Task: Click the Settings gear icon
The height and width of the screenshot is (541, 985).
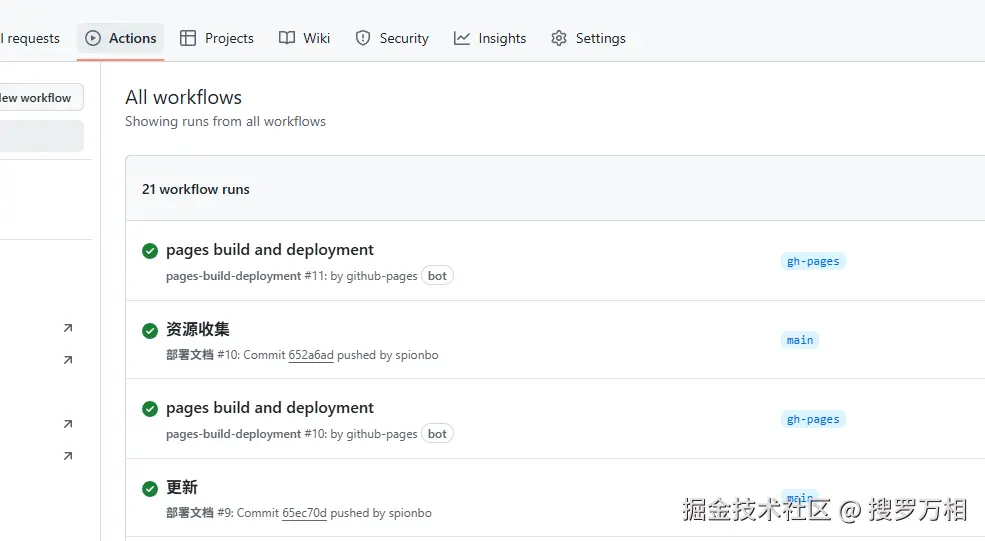Action: click(559, 38)
